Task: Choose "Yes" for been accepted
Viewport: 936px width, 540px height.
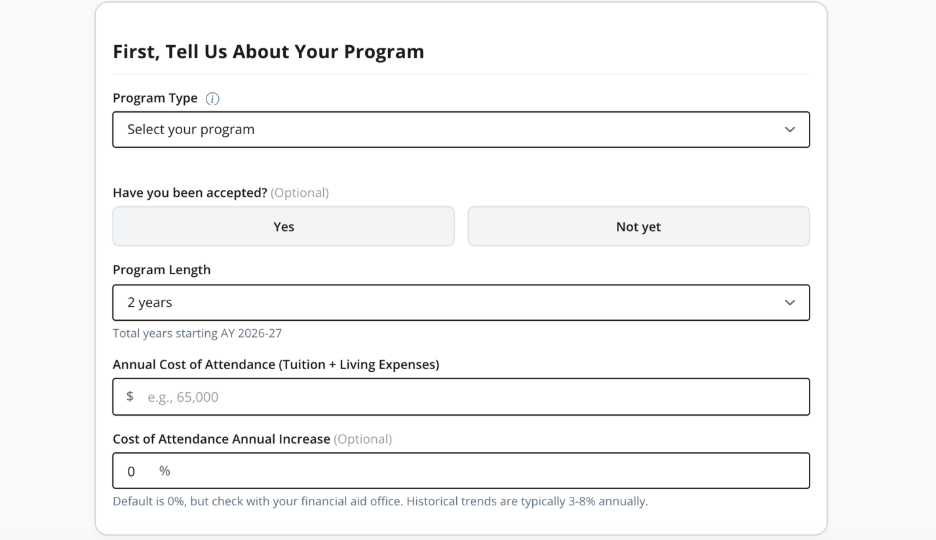Action: point(283,227)
